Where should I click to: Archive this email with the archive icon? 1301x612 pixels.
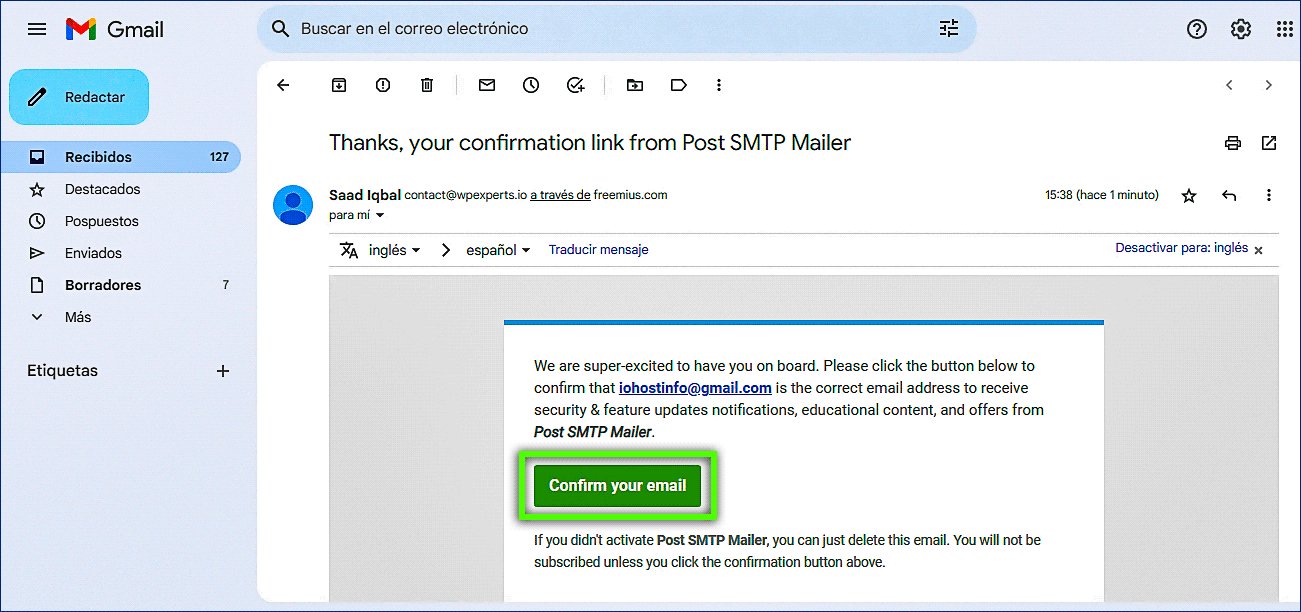pyautogui.click(x=339, y=85)
